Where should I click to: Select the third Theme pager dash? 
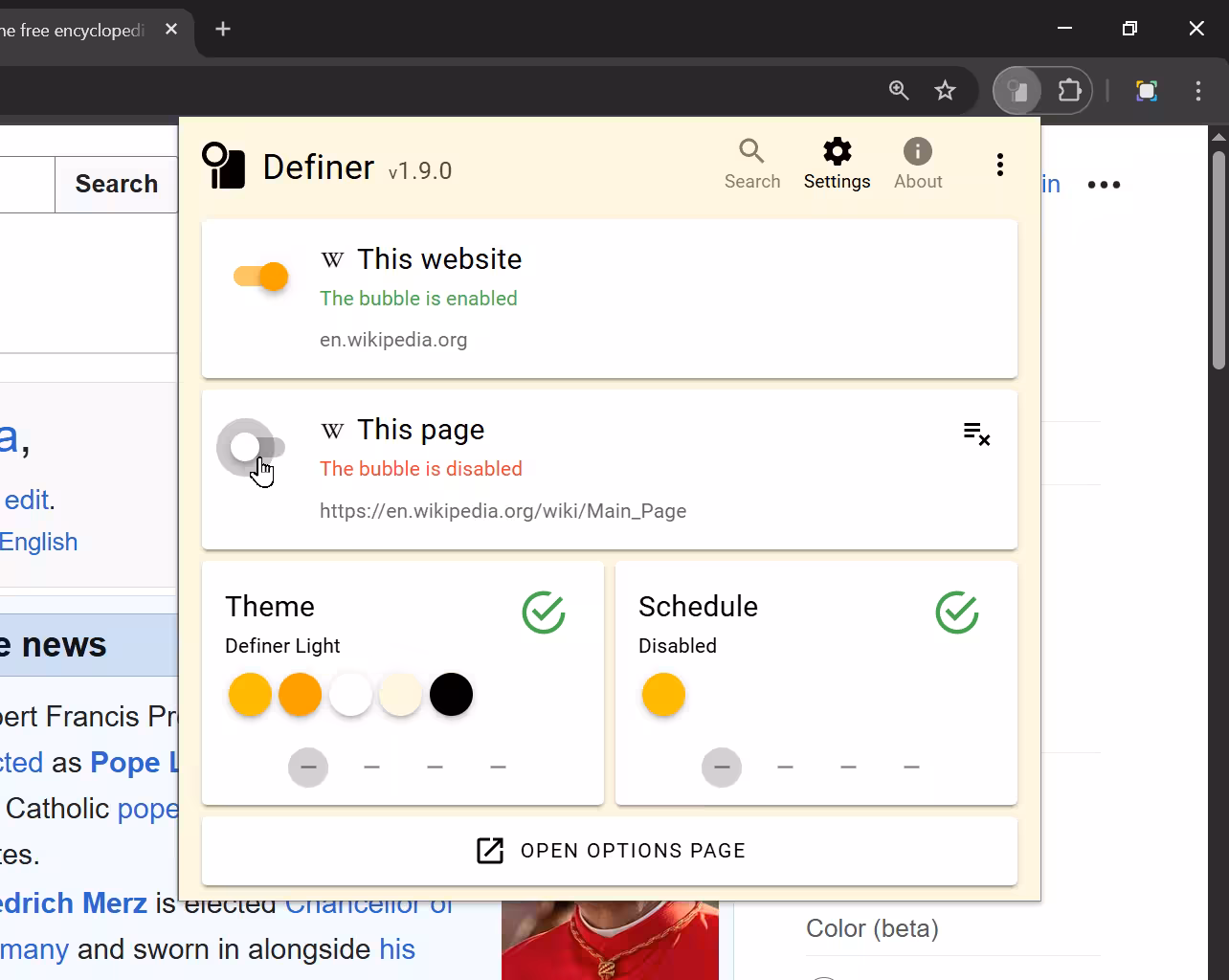[x=435, y=768]
